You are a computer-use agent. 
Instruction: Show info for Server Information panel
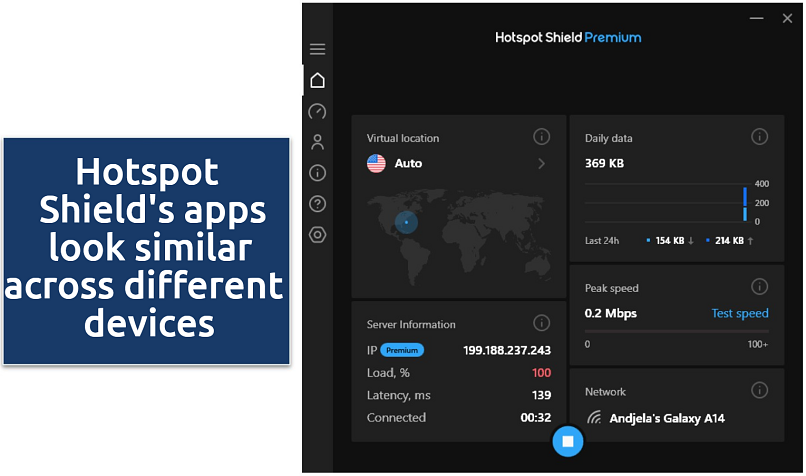pyautogui.click(x=541, y=323)
